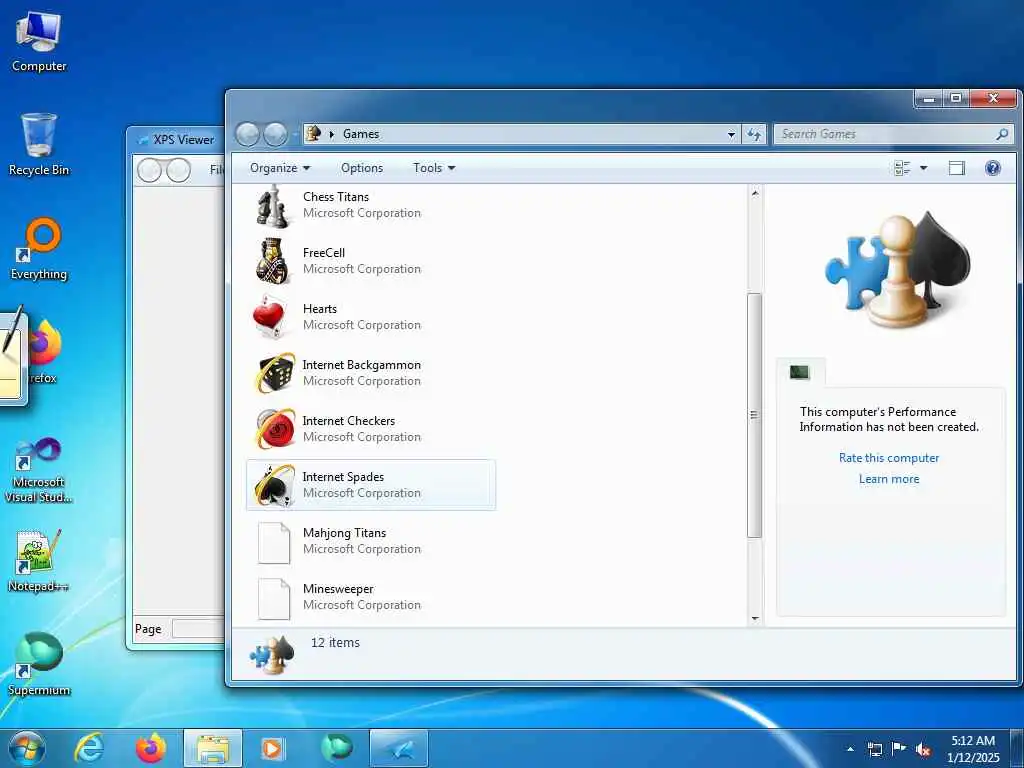Click the Mahjong Titans name text
Viewport: 1024px width, 768px height.
pyautogui.click(x=344, y=533)
